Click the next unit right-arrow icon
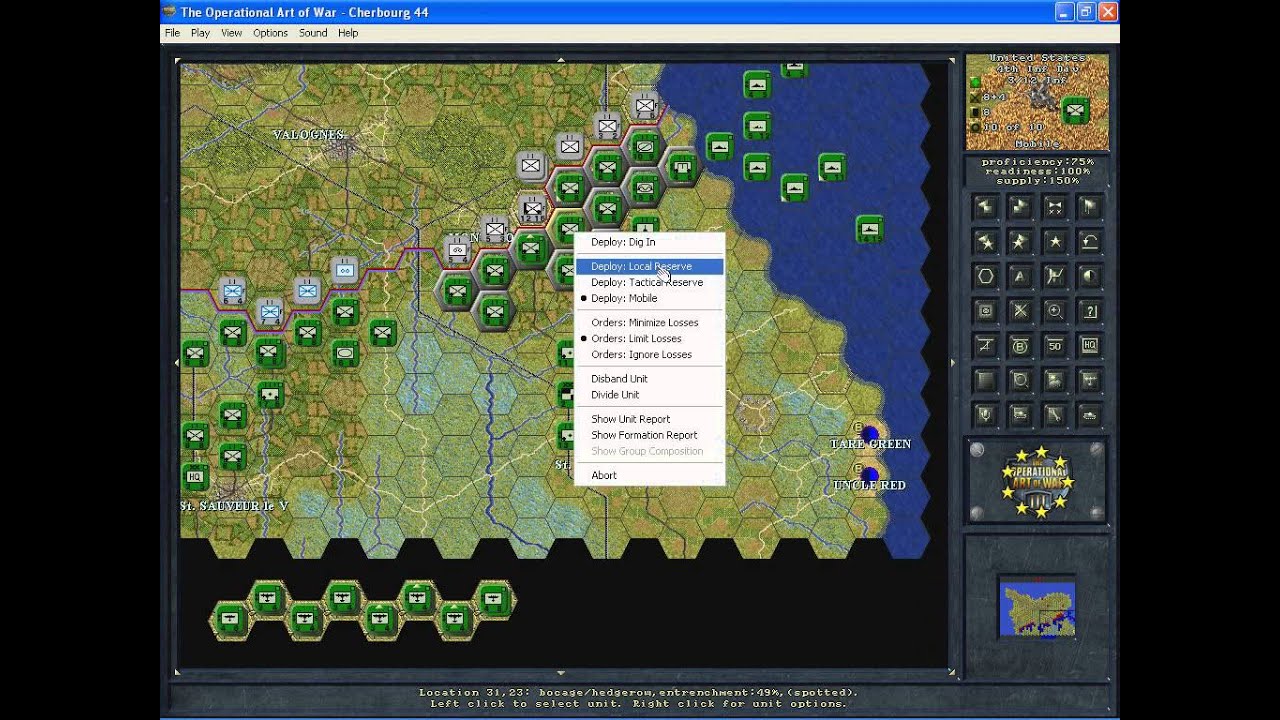 coord(1020,206)
